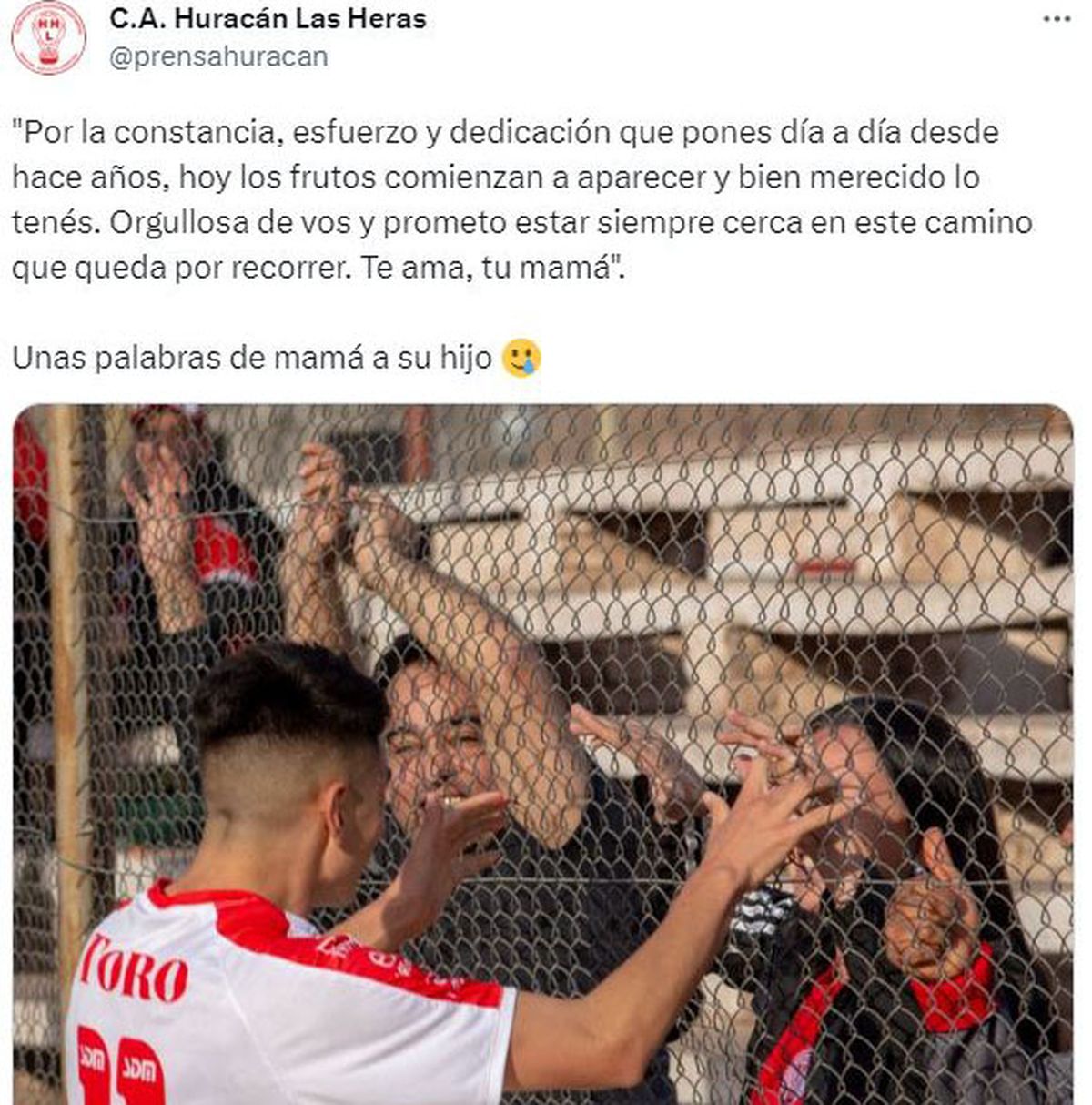This screenshot has height=1105, width=1092.
Task: Click the tear-smile emoji after hijo
Action: coord(522,359)
